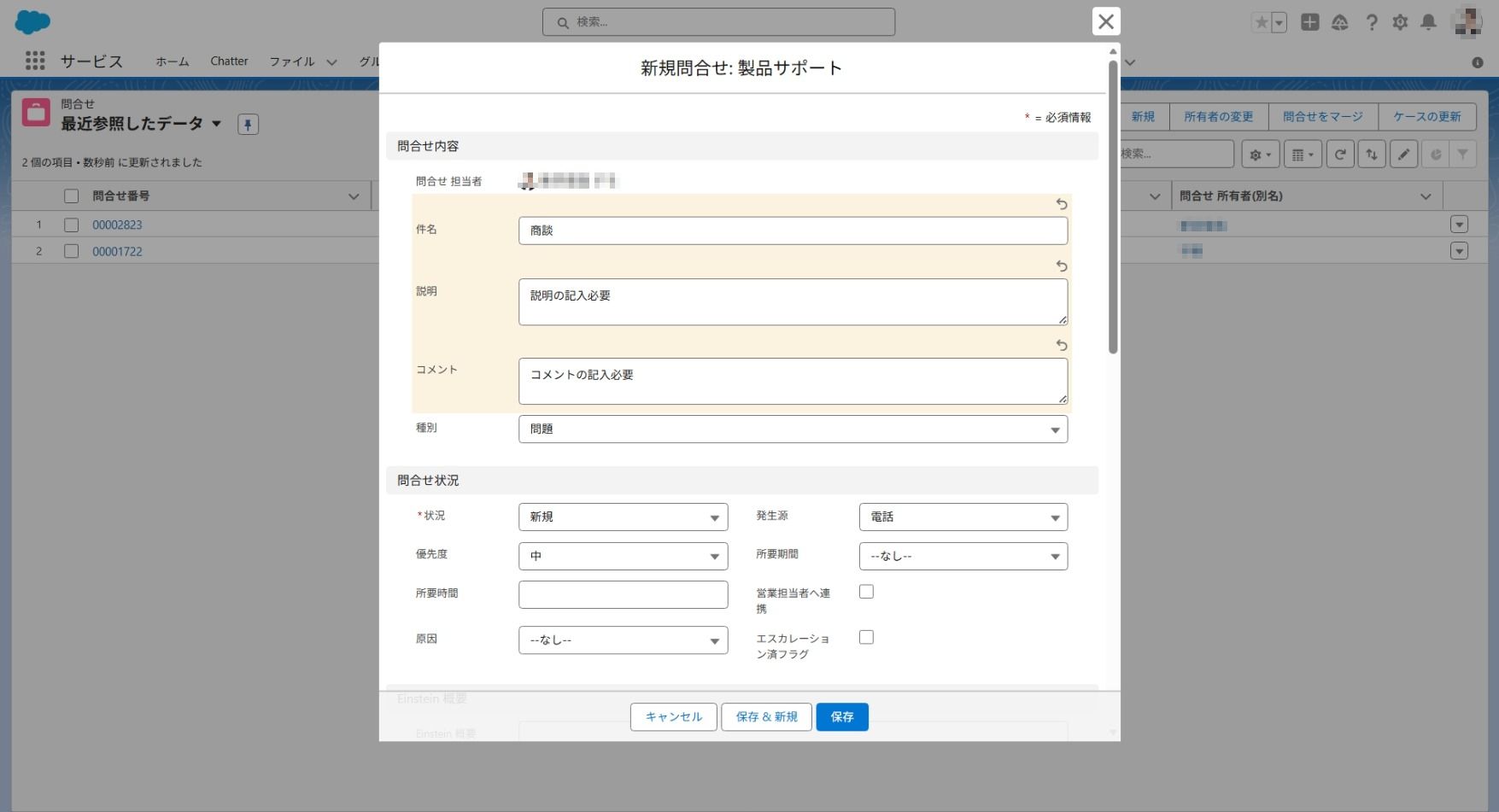
Task: Check the 営業担当者へ連携 checkbox
Action: tap(866, 592)
